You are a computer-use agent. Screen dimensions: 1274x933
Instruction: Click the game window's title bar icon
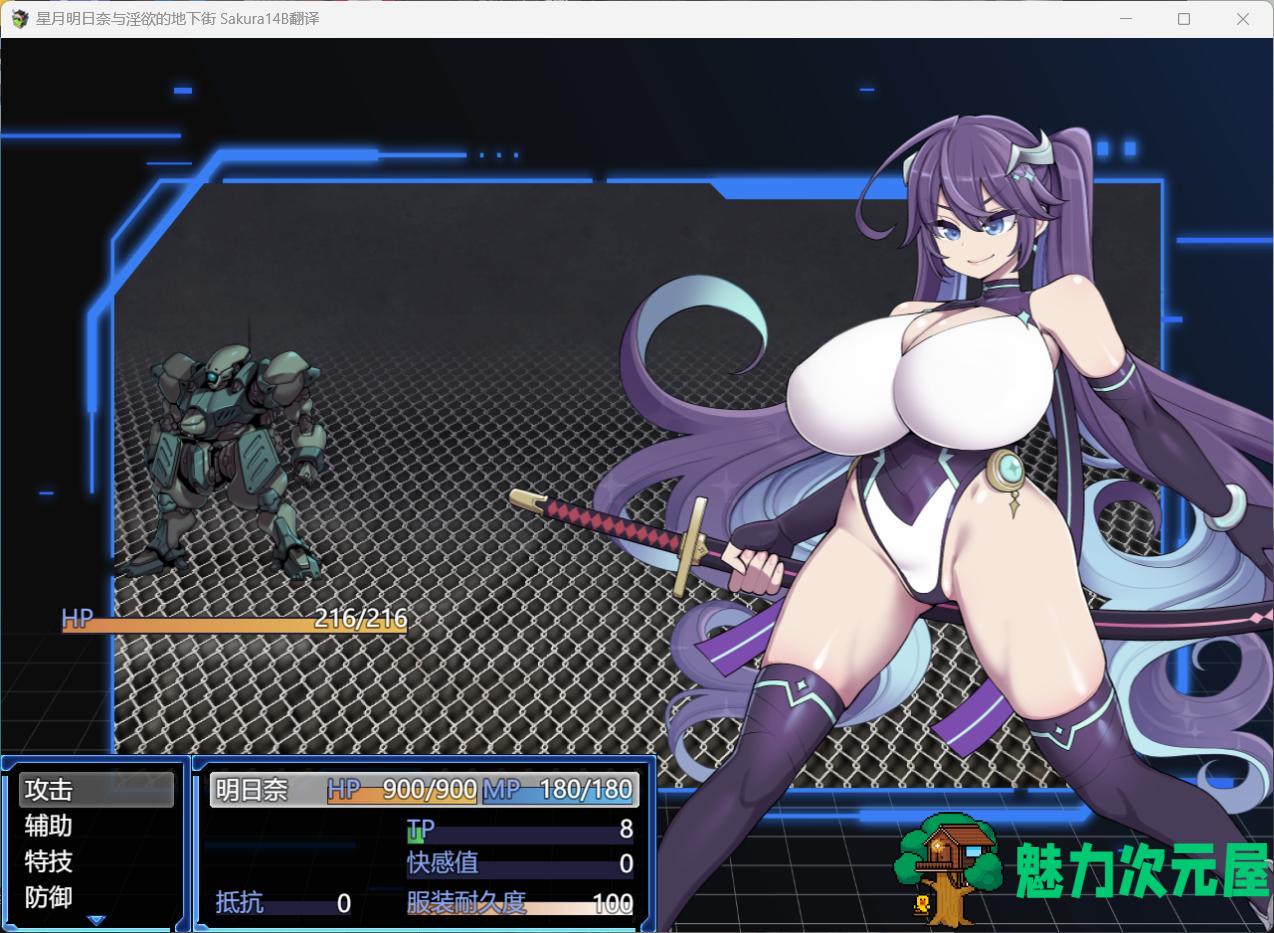pyautogui.click(x=20, y=19)
